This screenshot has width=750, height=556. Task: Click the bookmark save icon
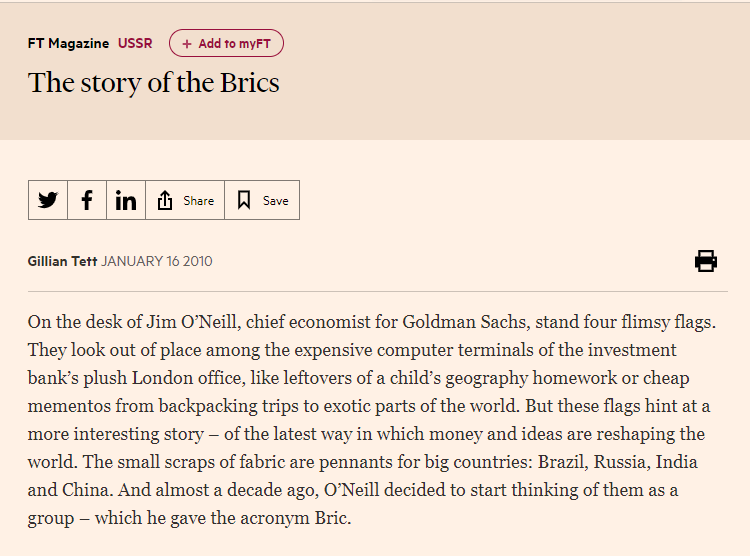[244, 200]
